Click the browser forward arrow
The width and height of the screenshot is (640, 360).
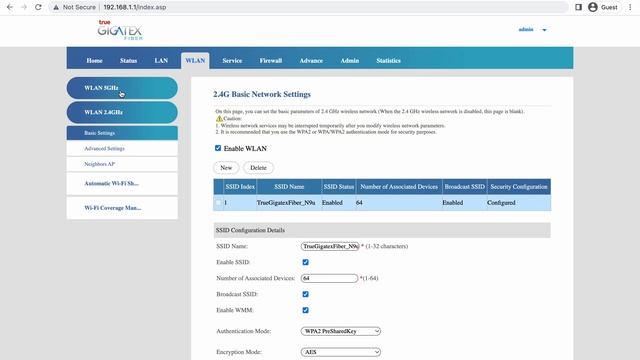[x=24, y=7]
